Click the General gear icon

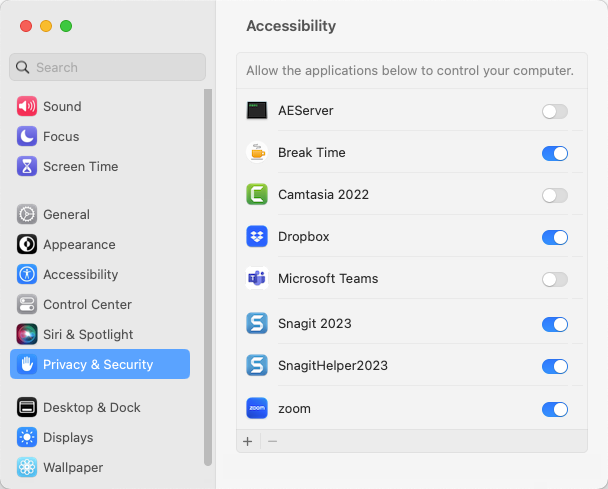27,214
